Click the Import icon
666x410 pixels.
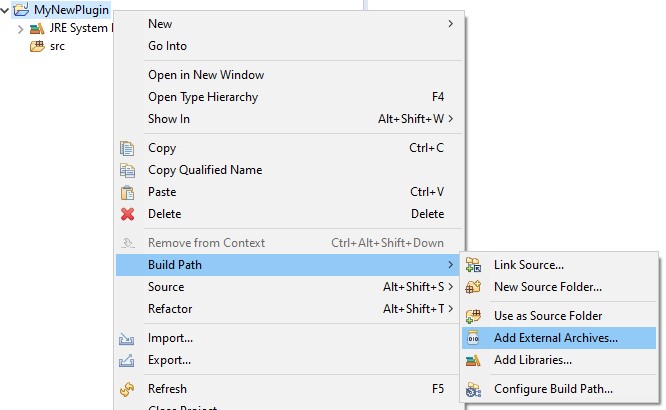point(127,338)
